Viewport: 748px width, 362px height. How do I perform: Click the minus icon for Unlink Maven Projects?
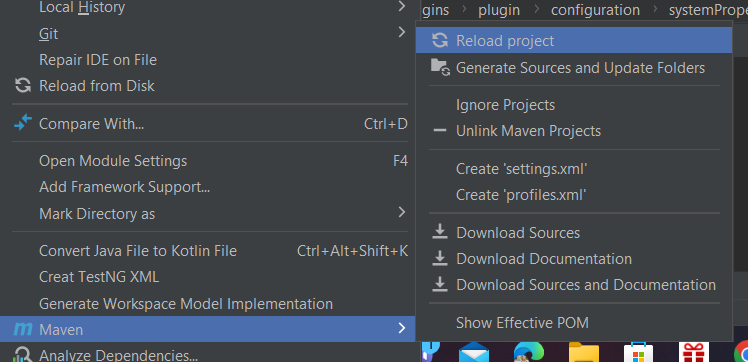click(439, 130)
